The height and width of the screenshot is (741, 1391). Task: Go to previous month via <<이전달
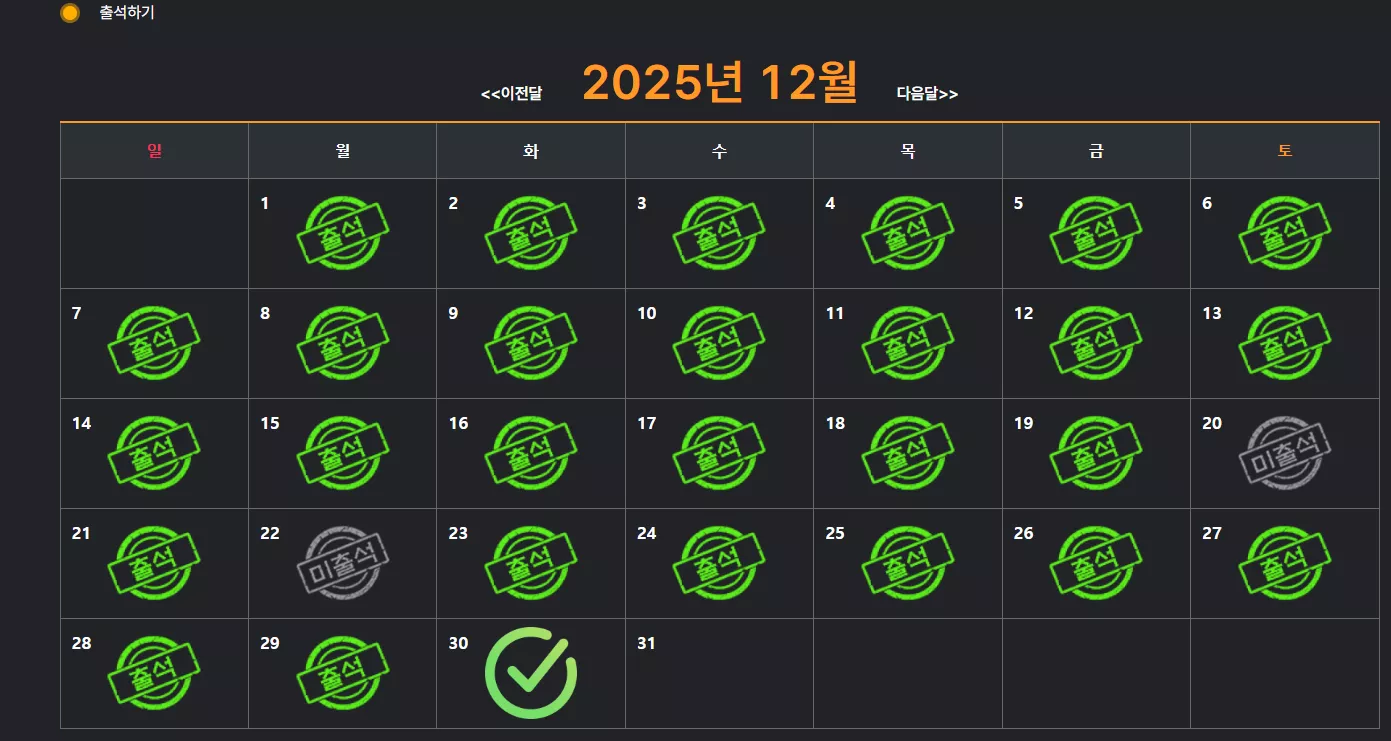pos(511,94)
